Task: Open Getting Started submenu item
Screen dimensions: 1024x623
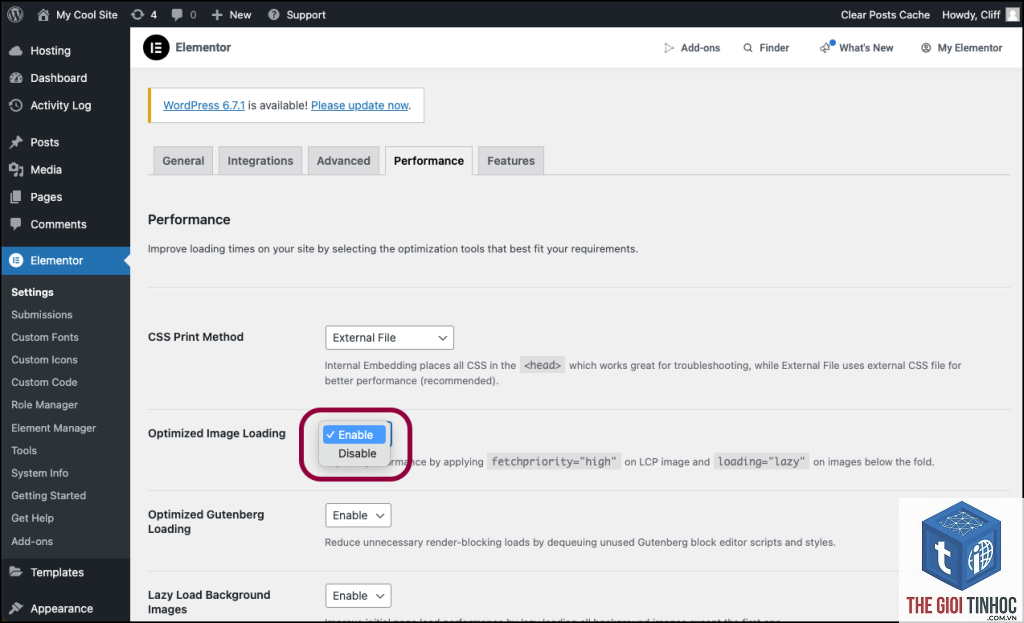Action: coord(48,496)
